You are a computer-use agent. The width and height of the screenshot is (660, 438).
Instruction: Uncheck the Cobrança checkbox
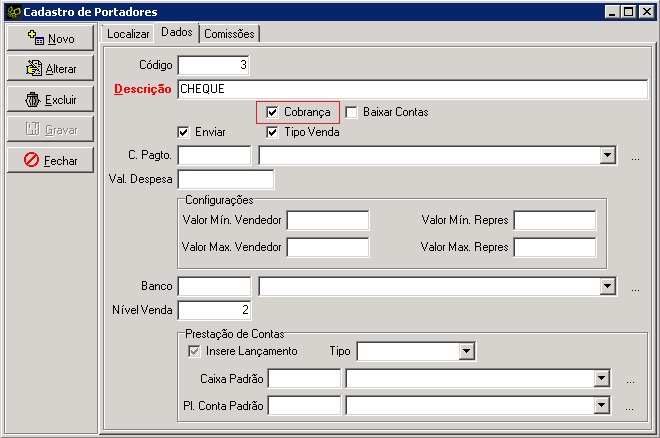(x=272, y=112)
